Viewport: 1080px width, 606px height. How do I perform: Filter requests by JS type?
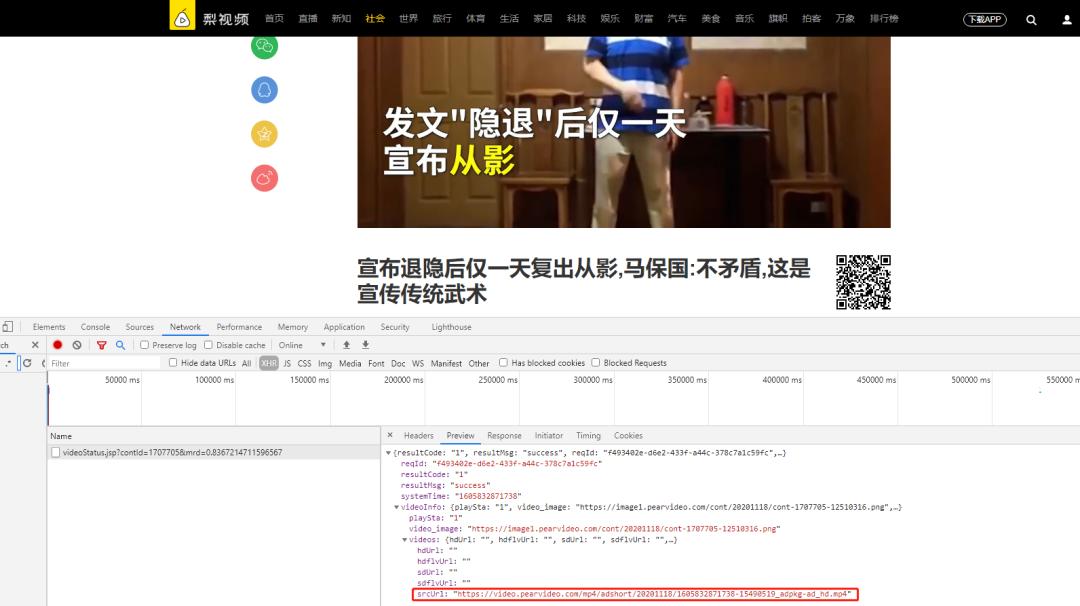(287, 364)
